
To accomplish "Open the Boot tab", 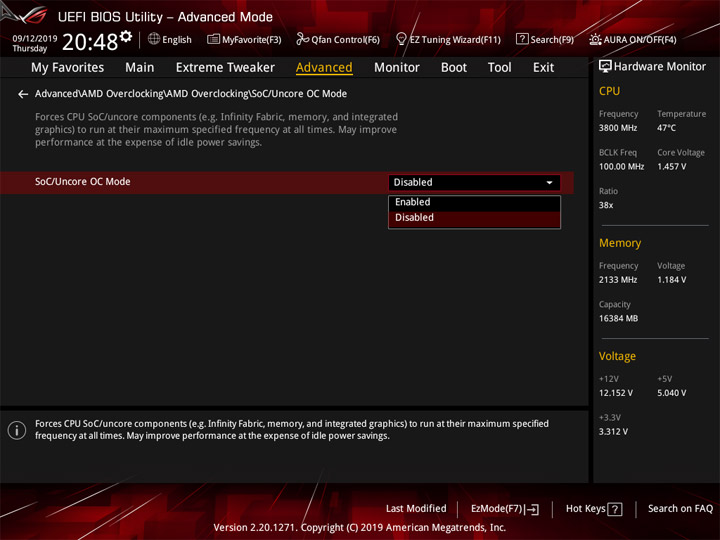I will 454,68.
